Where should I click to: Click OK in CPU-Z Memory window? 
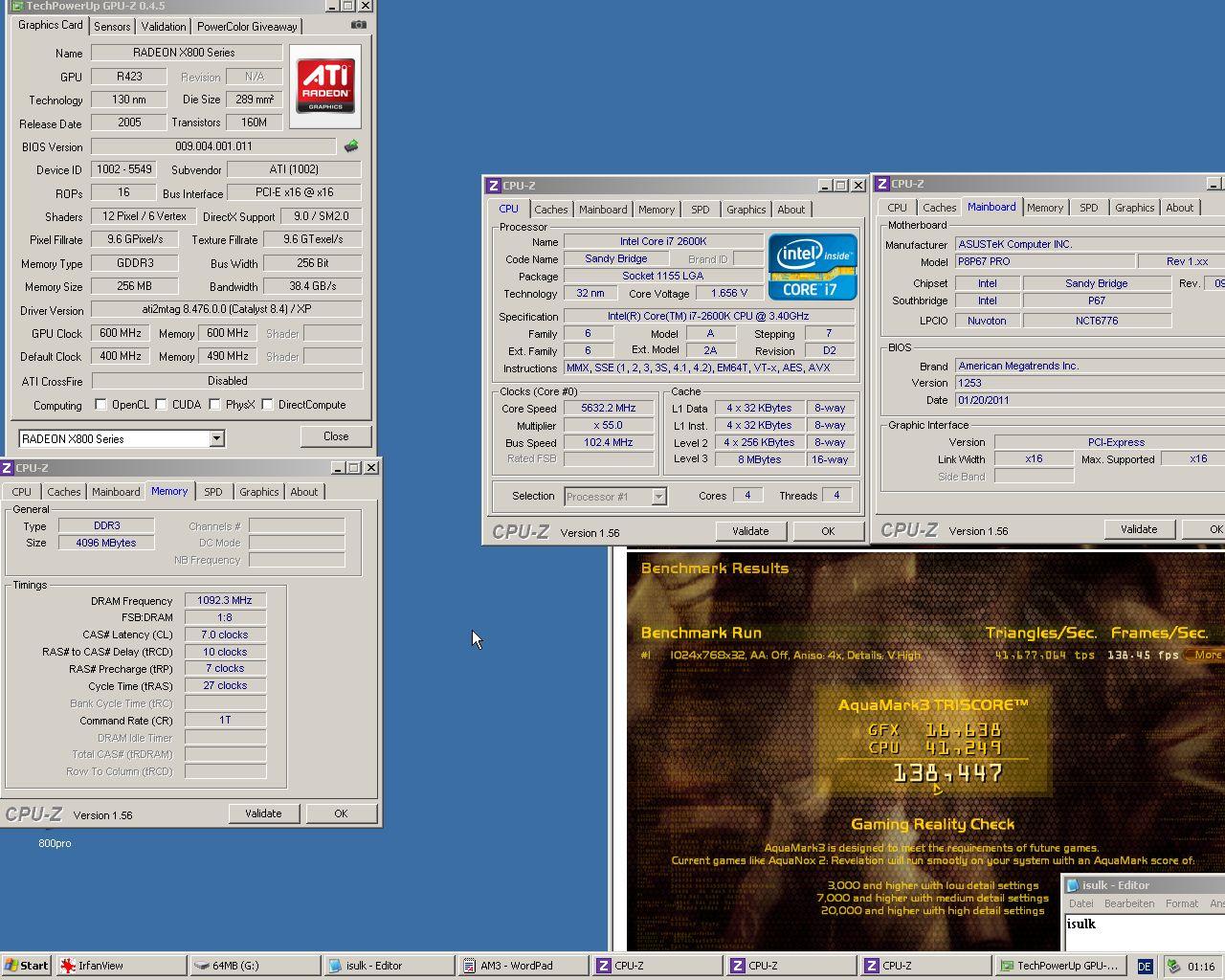341,813
